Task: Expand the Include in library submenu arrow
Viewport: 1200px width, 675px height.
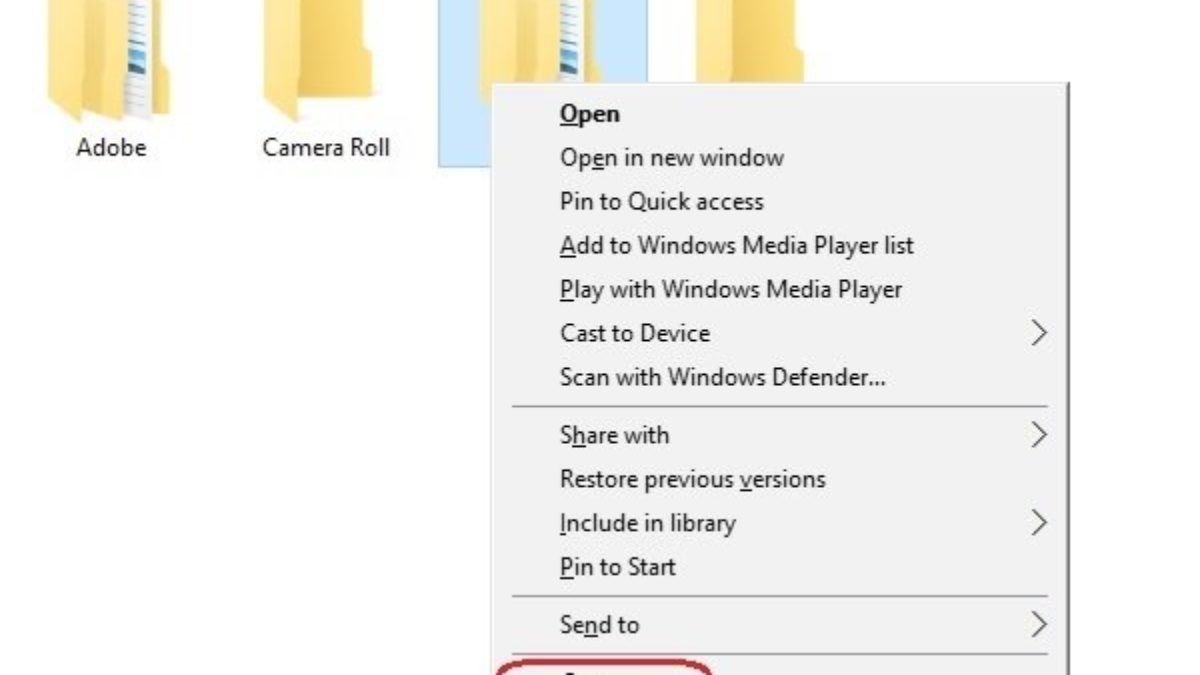Action: [1039, 523]
